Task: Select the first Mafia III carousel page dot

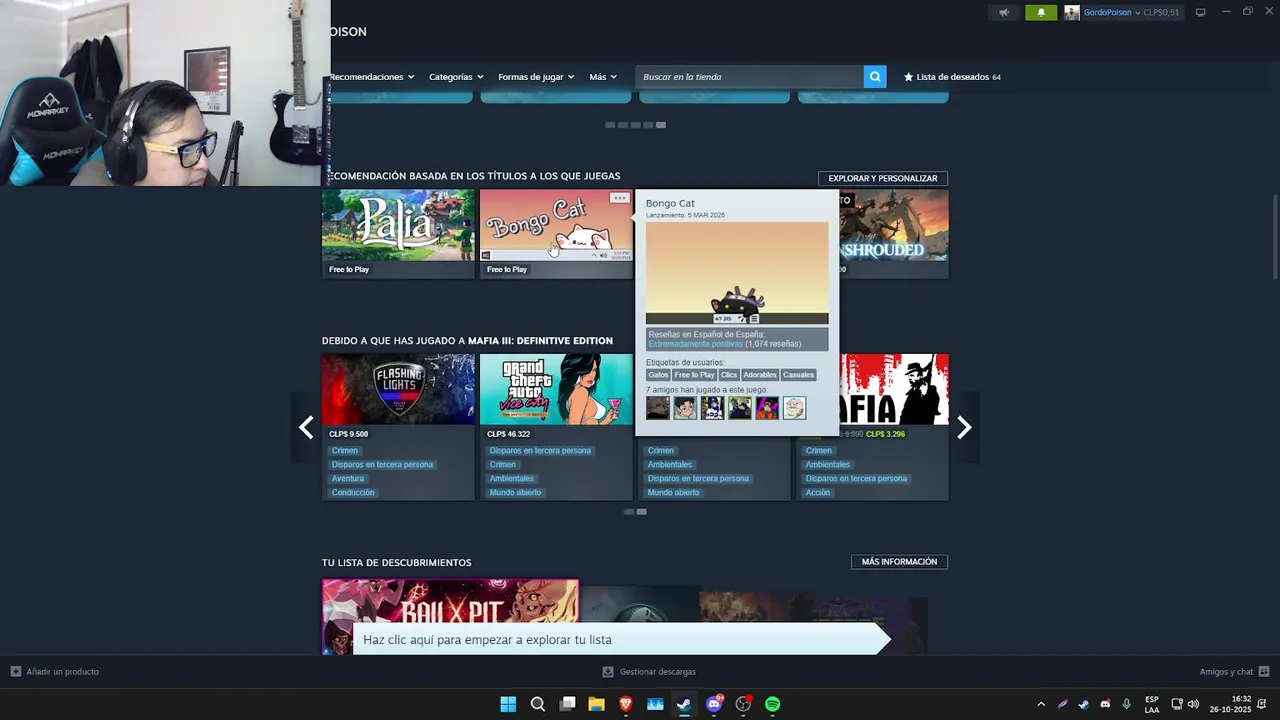Action: click(628, 512)
